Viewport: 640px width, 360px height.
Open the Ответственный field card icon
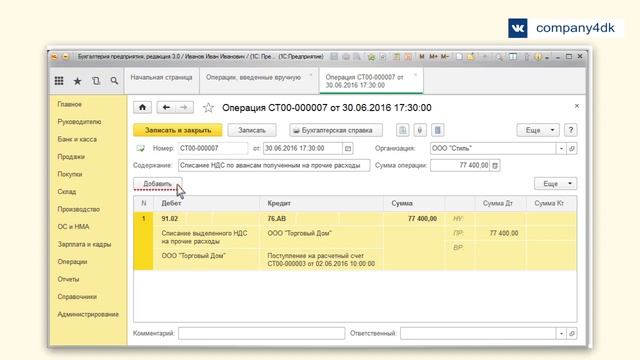(x=572, y=333)
